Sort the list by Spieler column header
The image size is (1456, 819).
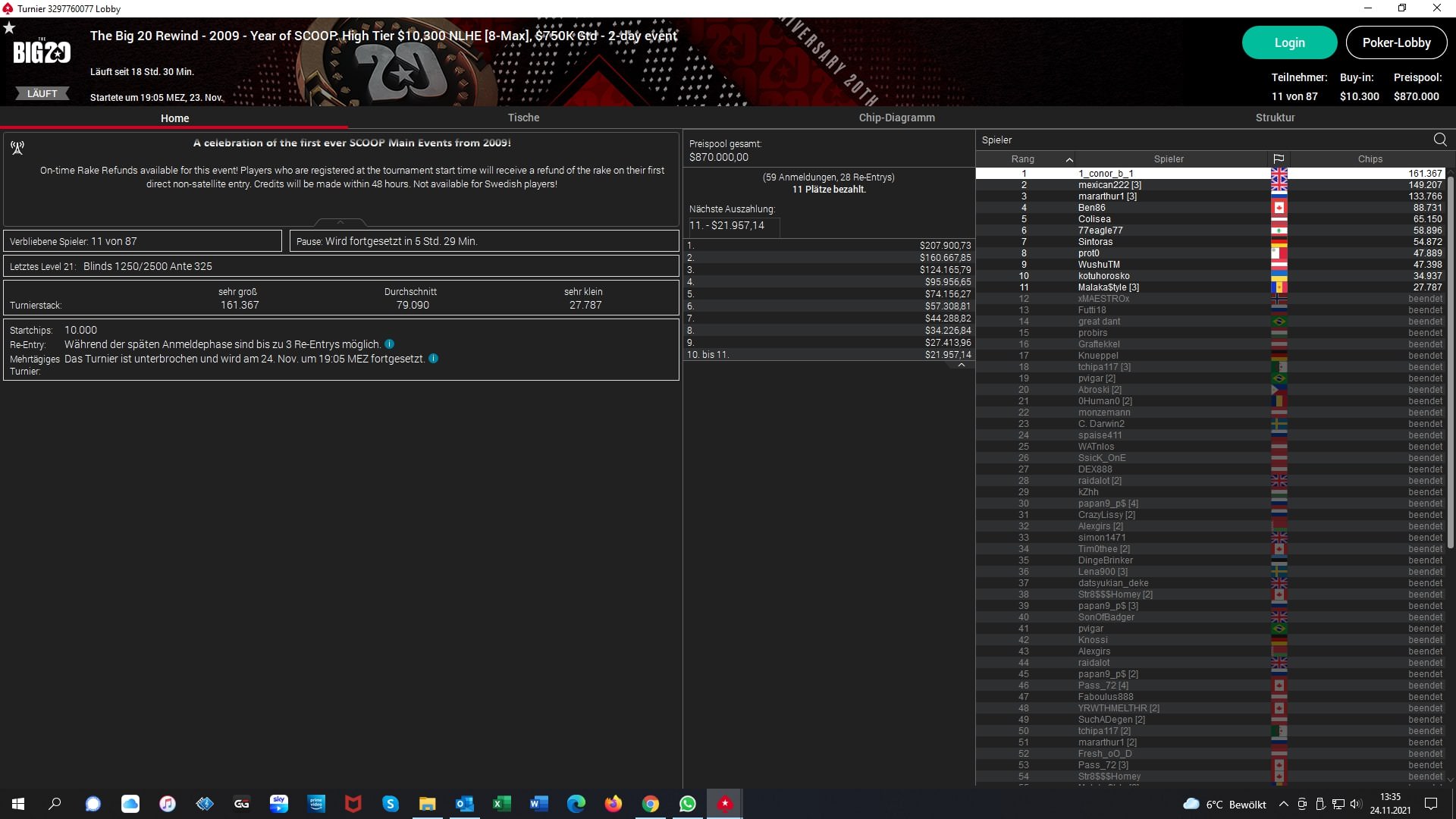tap(1169, 159)
